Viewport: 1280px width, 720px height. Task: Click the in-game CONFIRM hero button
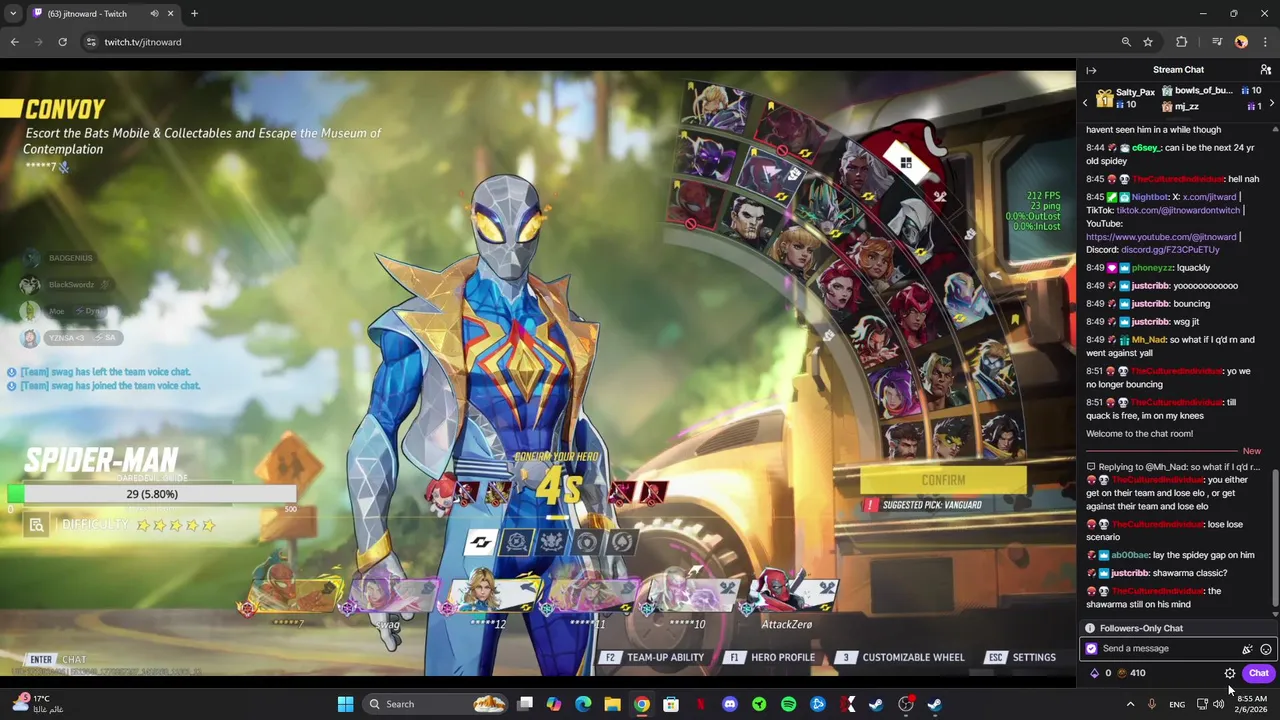(943, 481)
